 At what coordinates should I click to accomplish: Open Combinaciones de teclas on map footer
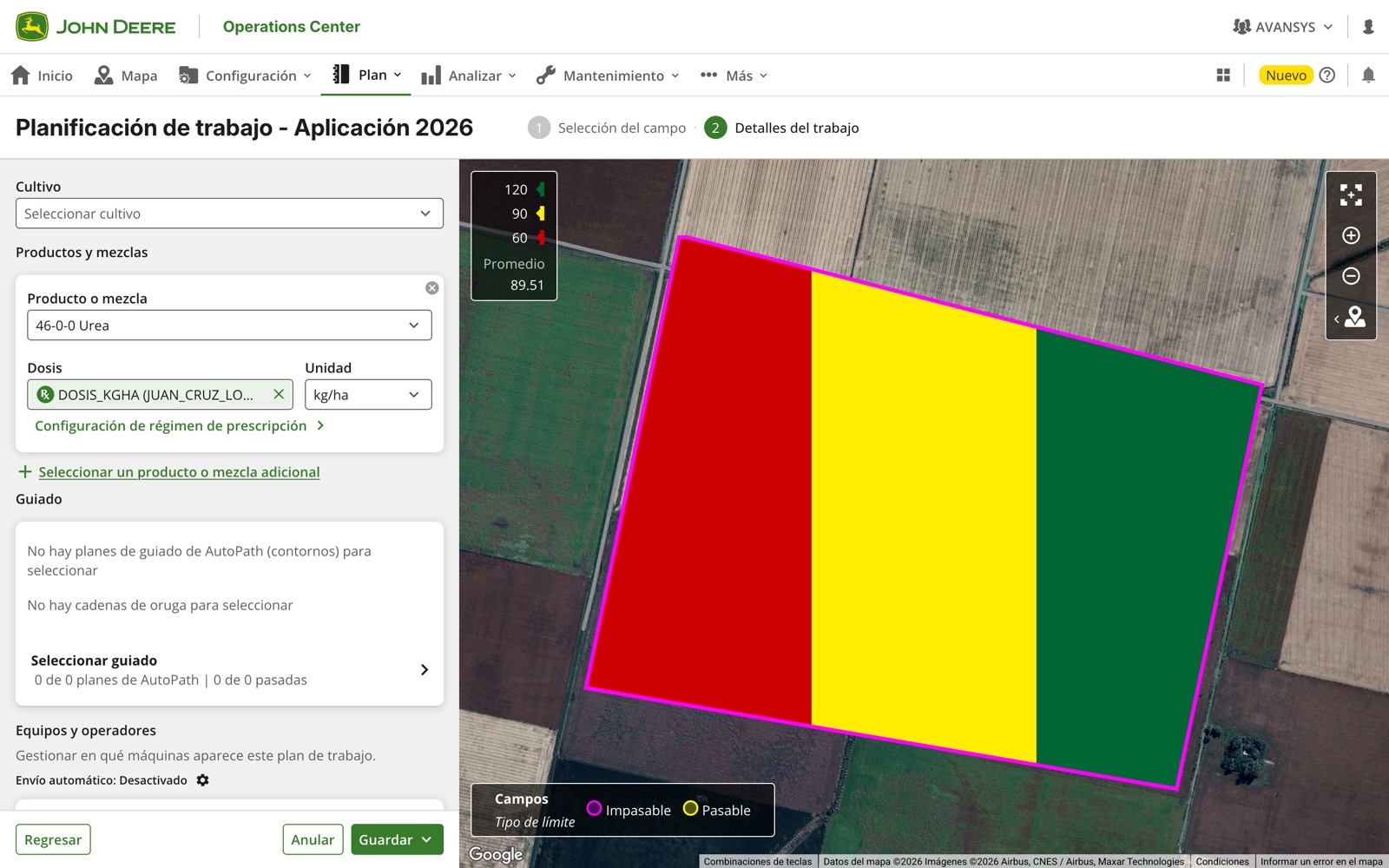[758, 861]
